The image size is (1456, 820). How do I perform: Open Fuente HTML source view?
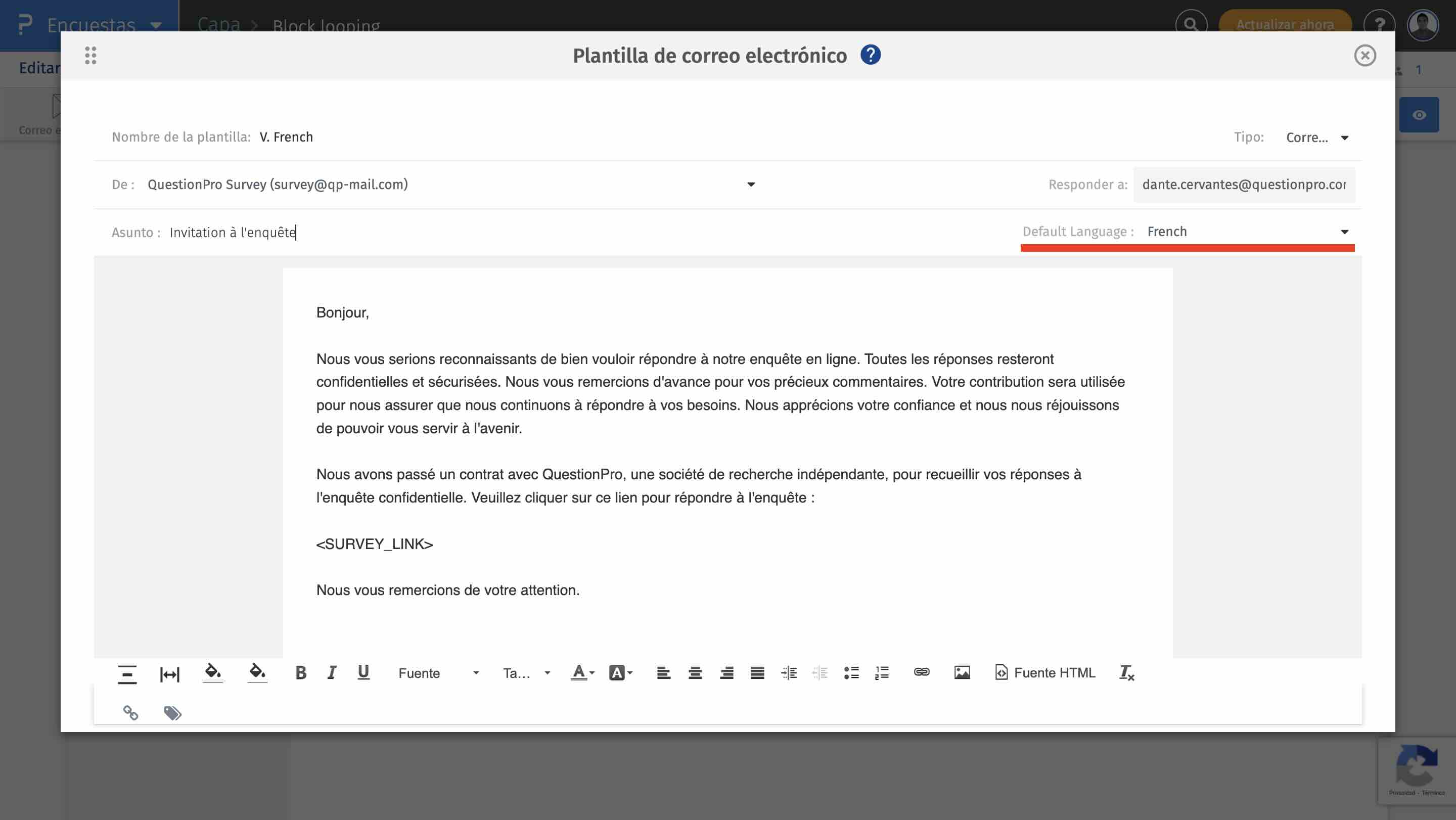click(x=1044, y=672)
